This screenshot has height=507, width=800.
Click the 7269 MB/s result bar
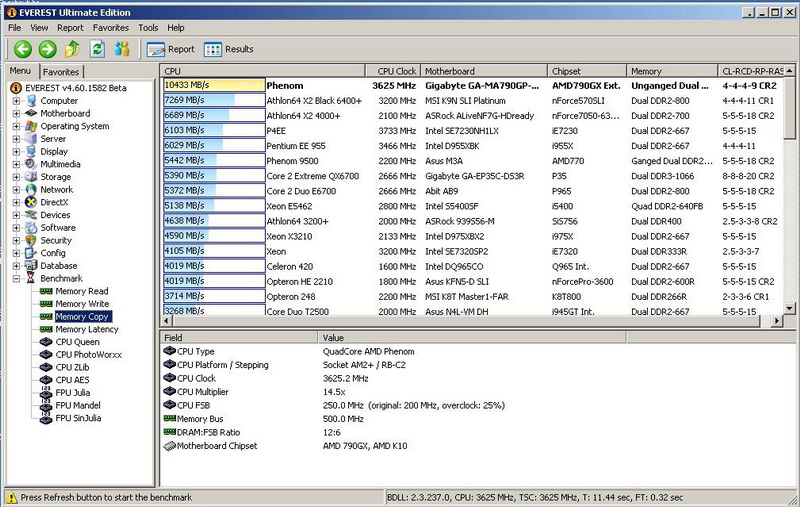click(x=214, y=100)
